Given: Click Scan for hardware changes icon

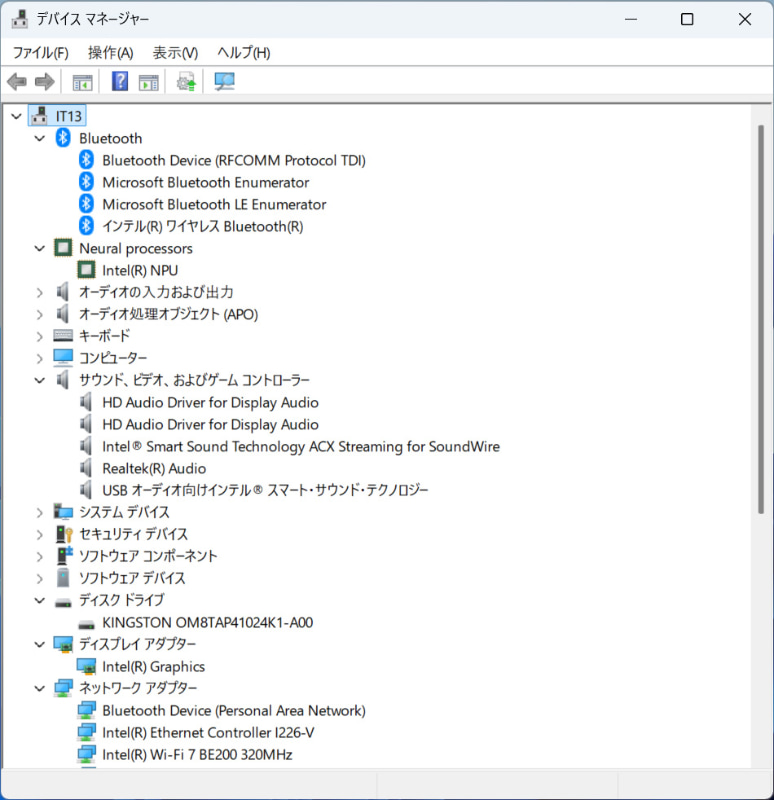Looking at the screenshot, I should (224, 82).
